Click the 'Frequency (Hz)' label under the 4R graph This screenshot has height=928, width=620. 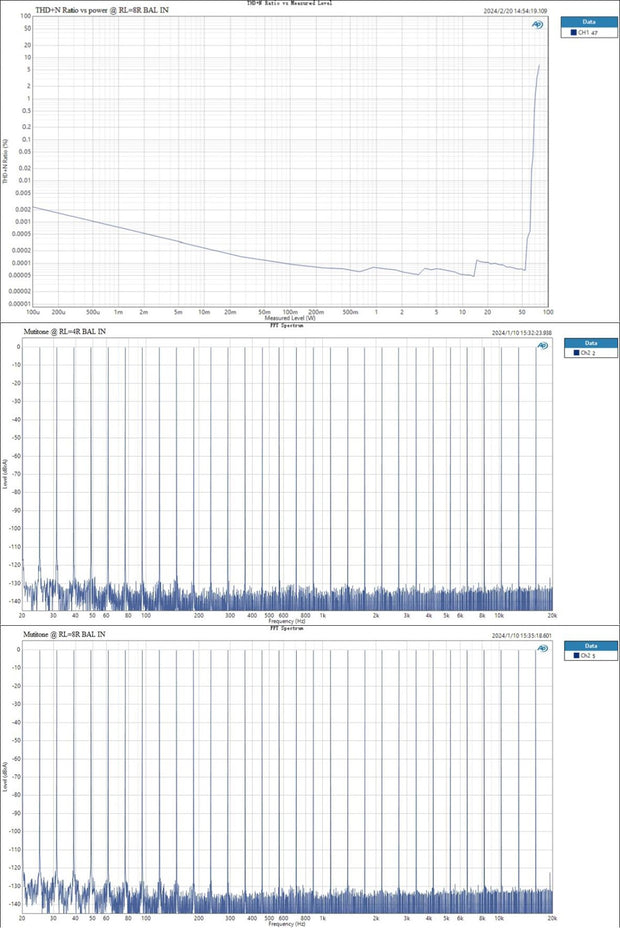coord(288,622)
